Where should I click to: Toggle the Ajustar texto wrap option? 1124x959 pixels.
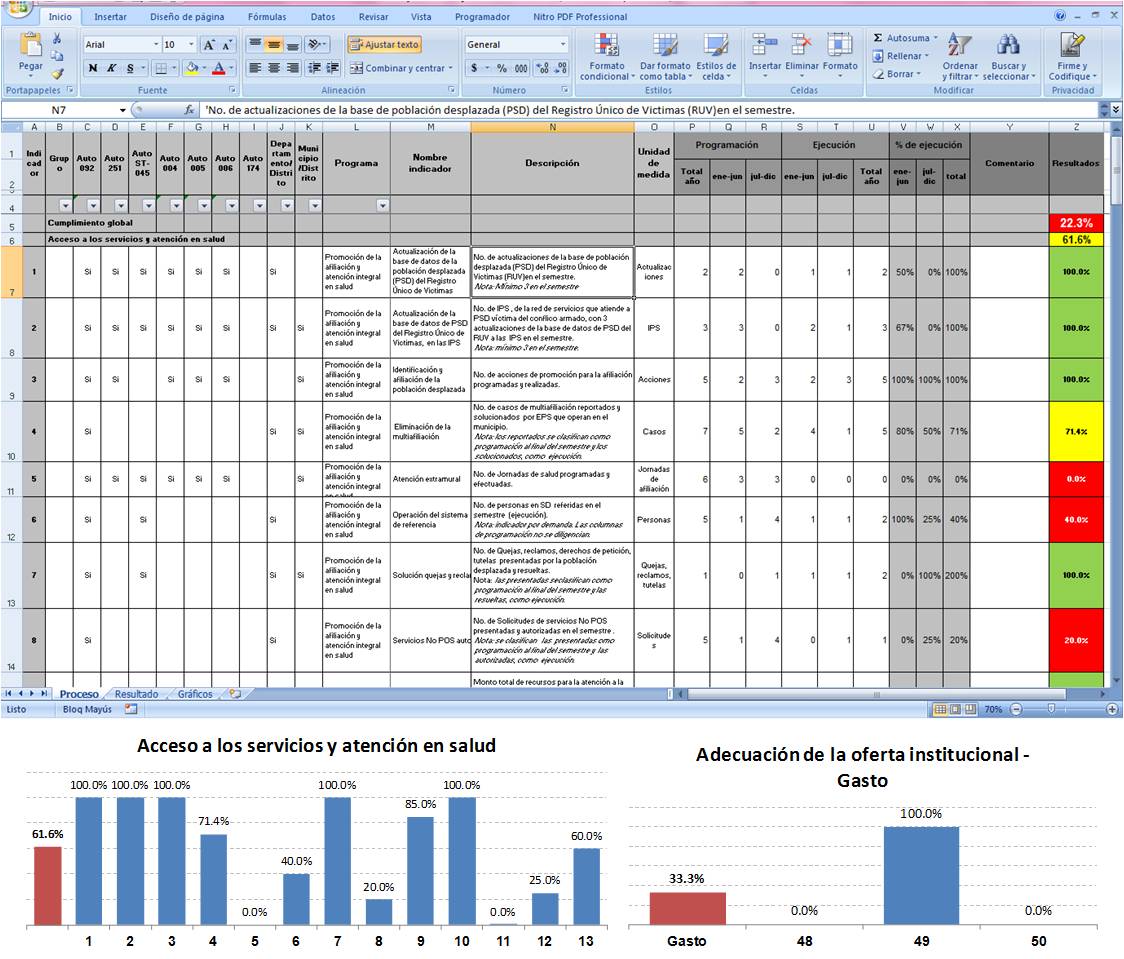385,45
